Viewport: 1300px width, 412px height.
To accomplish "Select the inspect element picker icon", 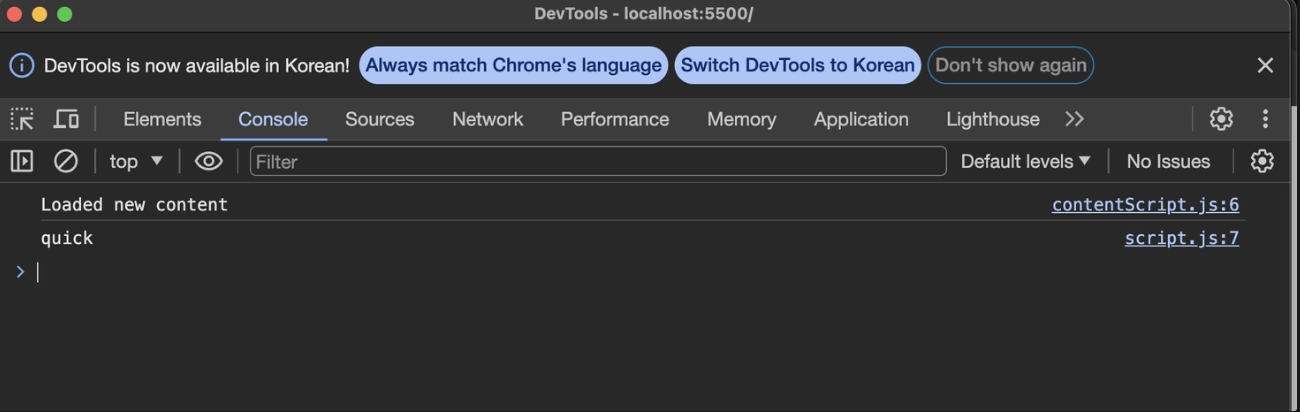I will 22,119.
